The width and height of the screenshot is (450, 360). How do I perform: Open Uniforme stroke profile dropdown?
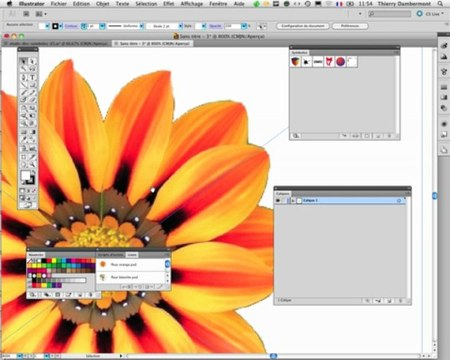click(141, 26)
